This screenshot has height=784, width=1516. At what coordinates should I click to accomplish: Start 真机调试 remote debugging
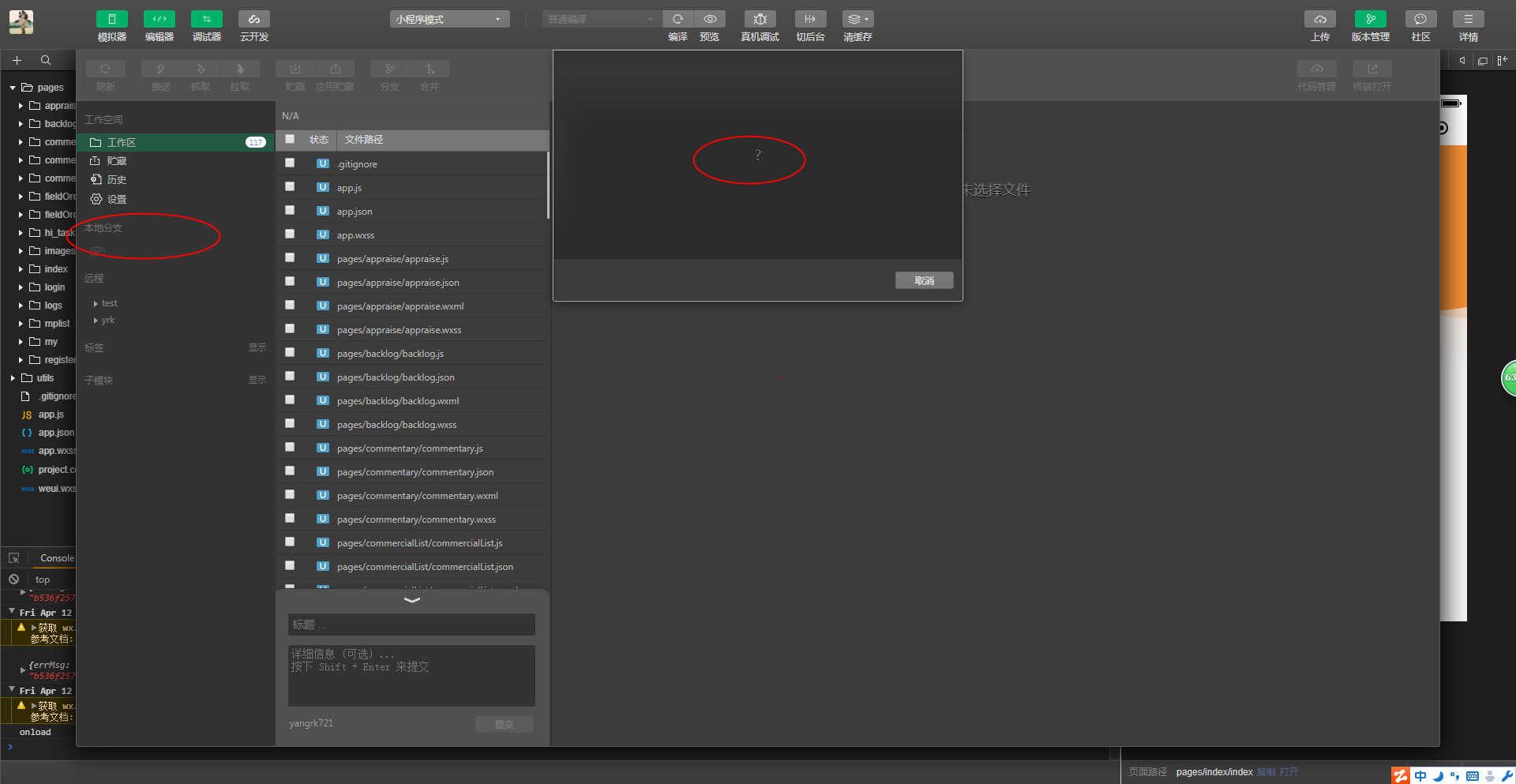pyautogui.click(x=760, y=19)
